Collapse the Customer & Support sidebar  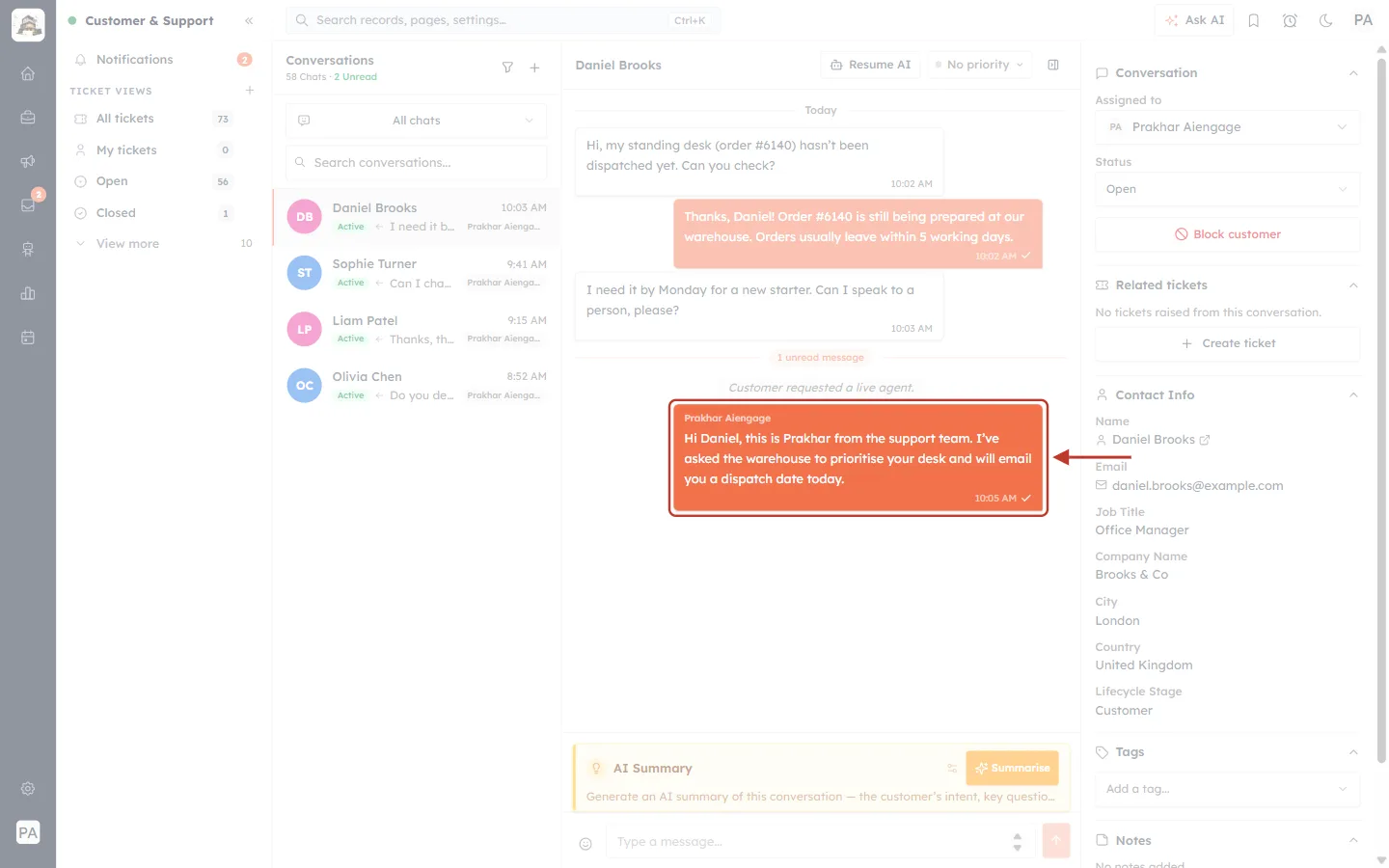(x=249, y=20)
